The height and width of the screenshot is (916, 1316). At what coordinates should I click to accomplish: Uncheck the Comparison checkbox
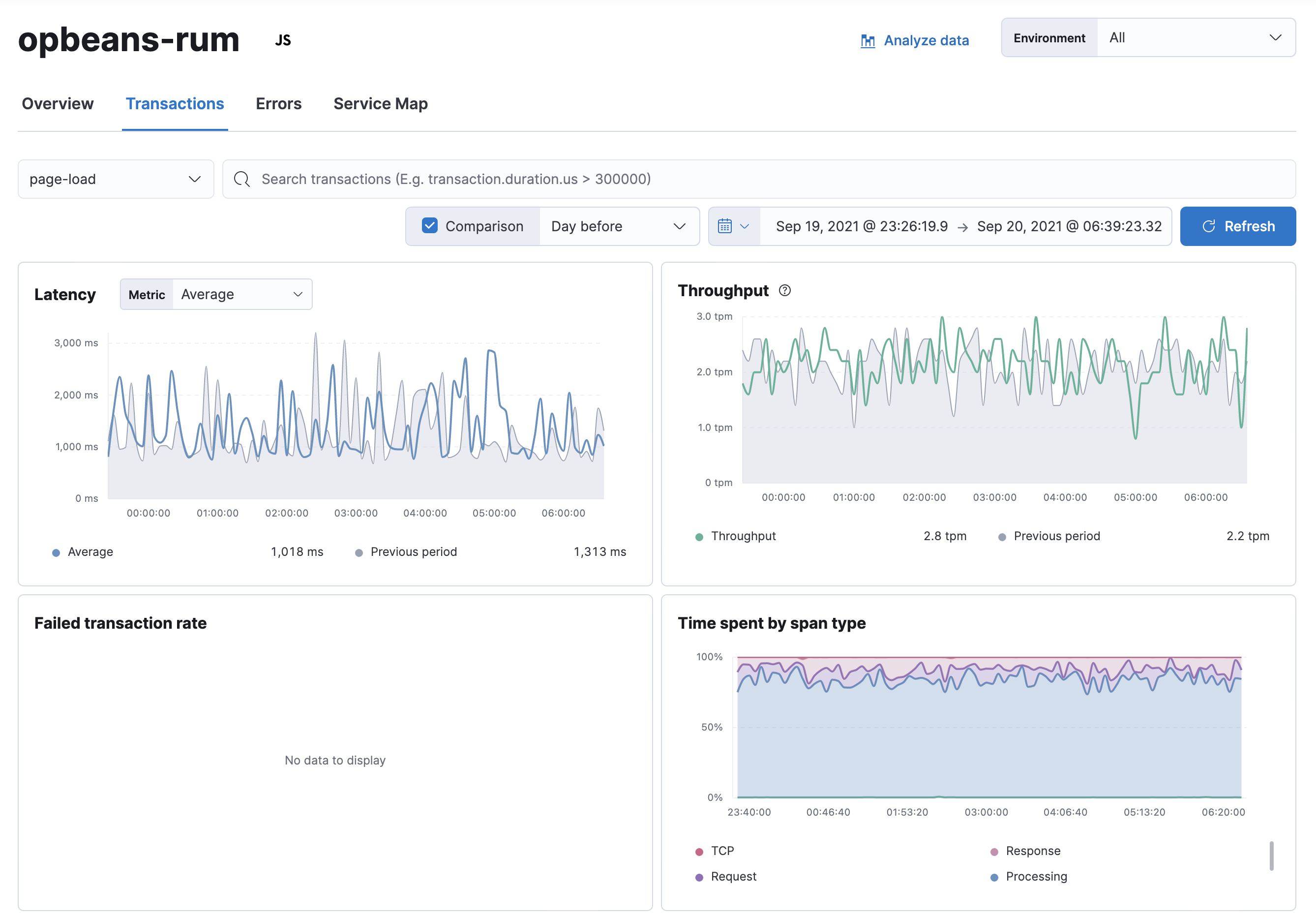click(x=429, y=225)
